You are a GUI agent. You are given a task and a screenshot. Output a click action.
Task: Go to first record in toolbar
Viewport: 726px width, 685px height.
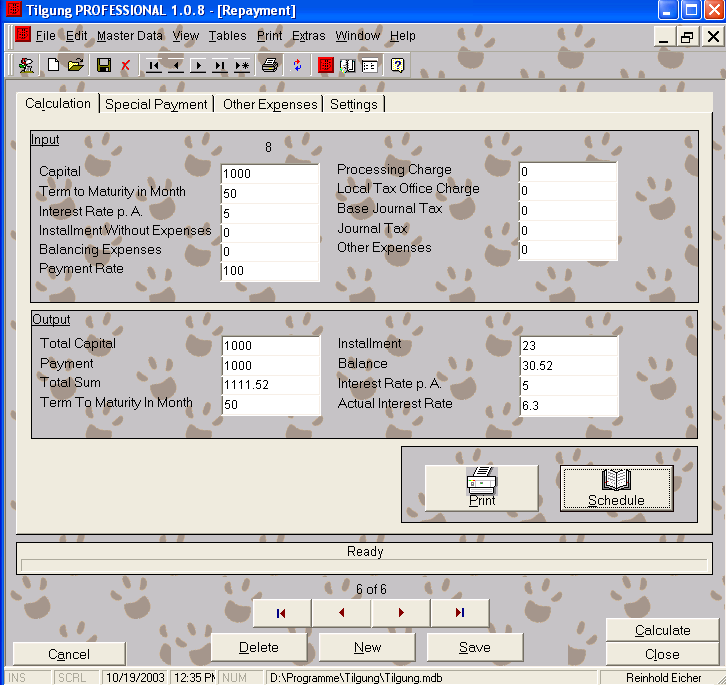153,66
